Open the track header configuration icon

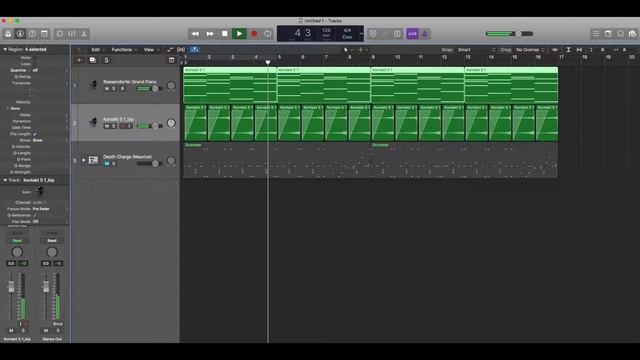[x=171, y=60]
